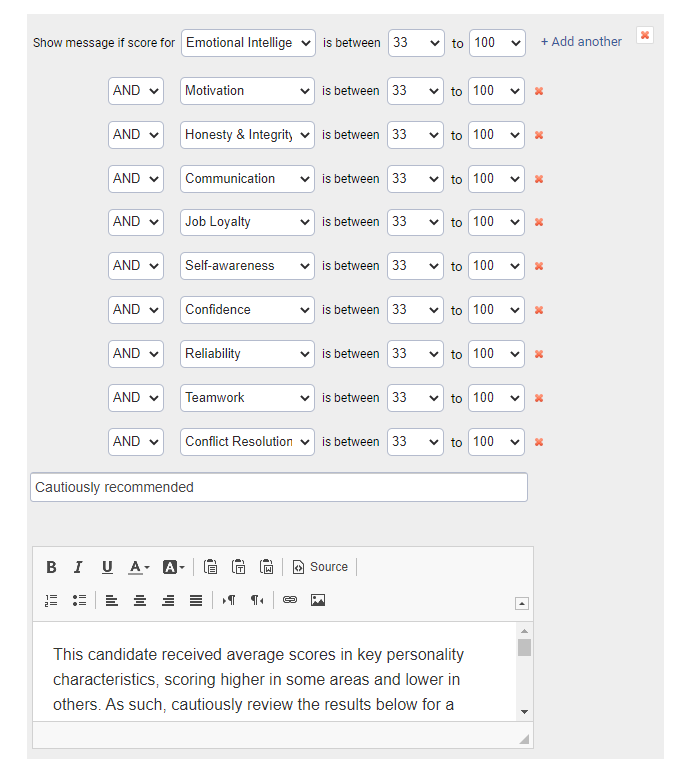Change the AND operator on Confidence row
The image size is (677, 775).
pos(136,310)
